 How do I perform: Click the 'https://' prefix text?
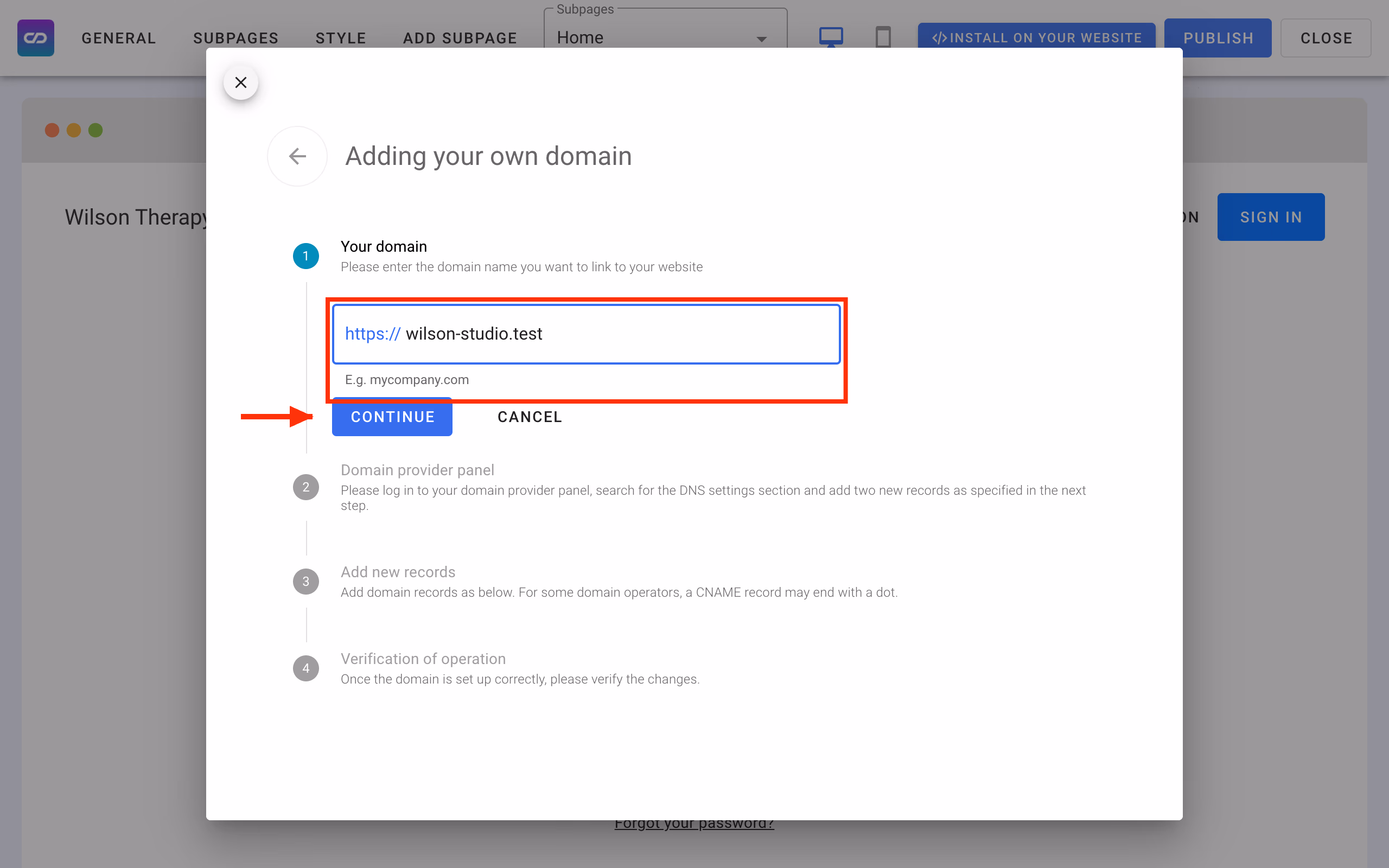click(x=373, y=334)
